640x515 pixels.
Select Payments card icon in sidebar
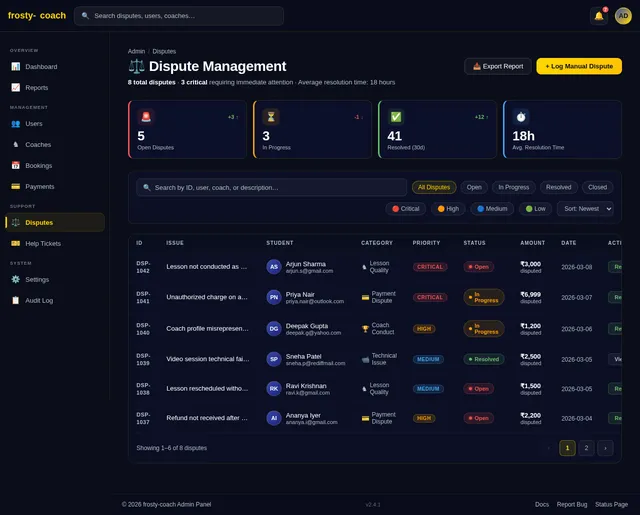coord(15,186)
